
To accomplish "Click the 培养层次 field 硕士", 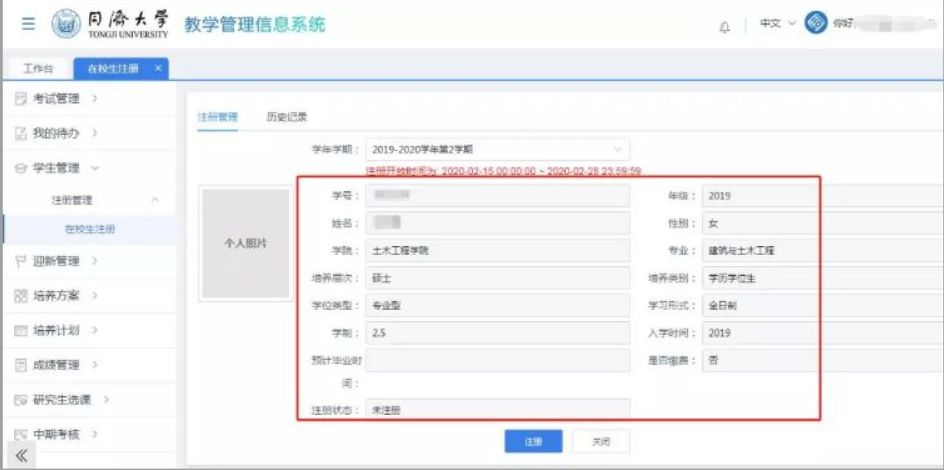I will (497, 279).
